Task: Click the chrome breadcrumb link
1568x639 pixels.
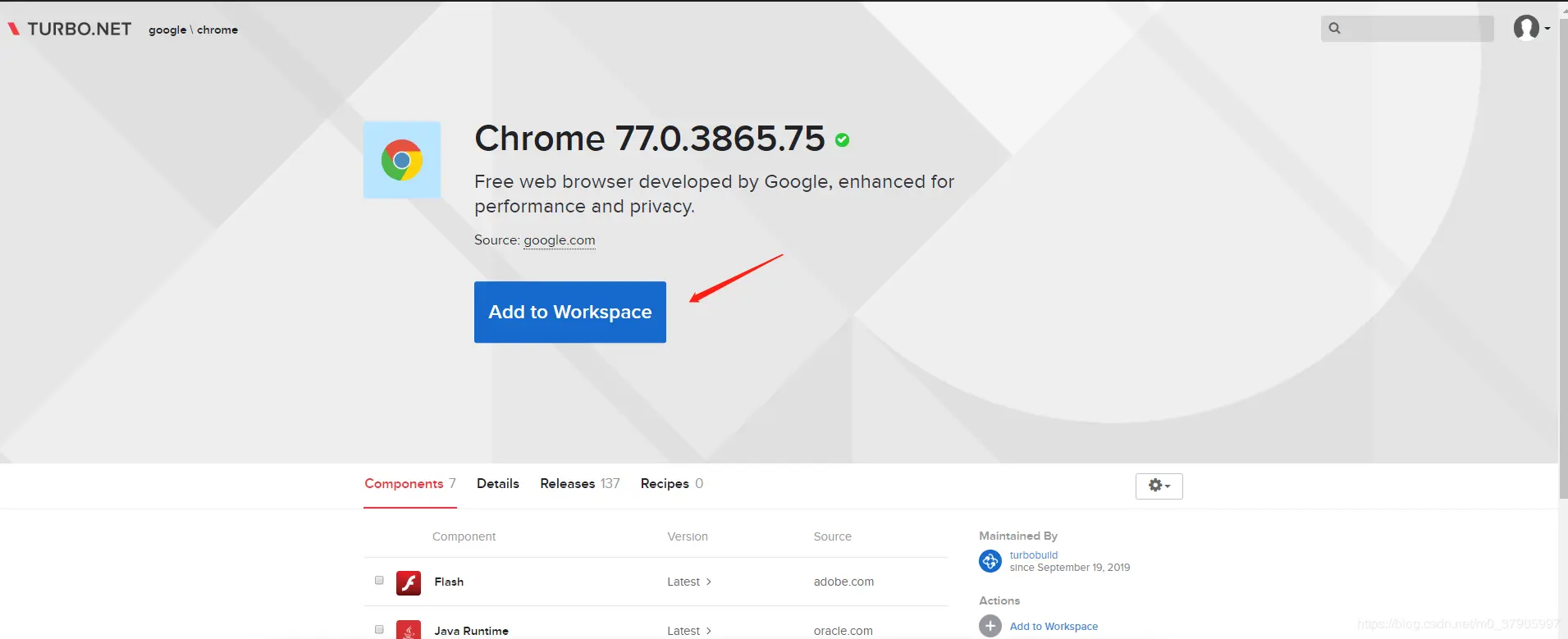Action: [x=217, y=30]
